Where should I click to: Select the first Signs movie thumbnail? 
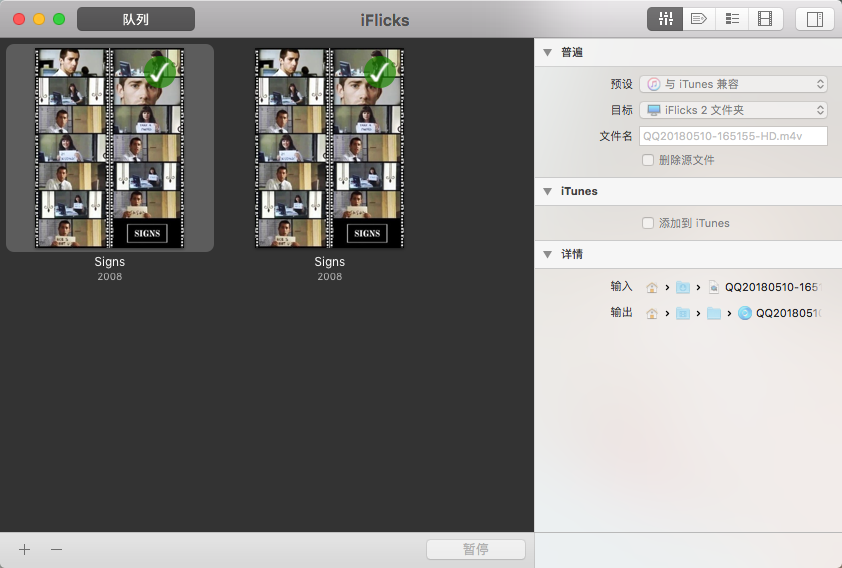click(x=110, y=148)
